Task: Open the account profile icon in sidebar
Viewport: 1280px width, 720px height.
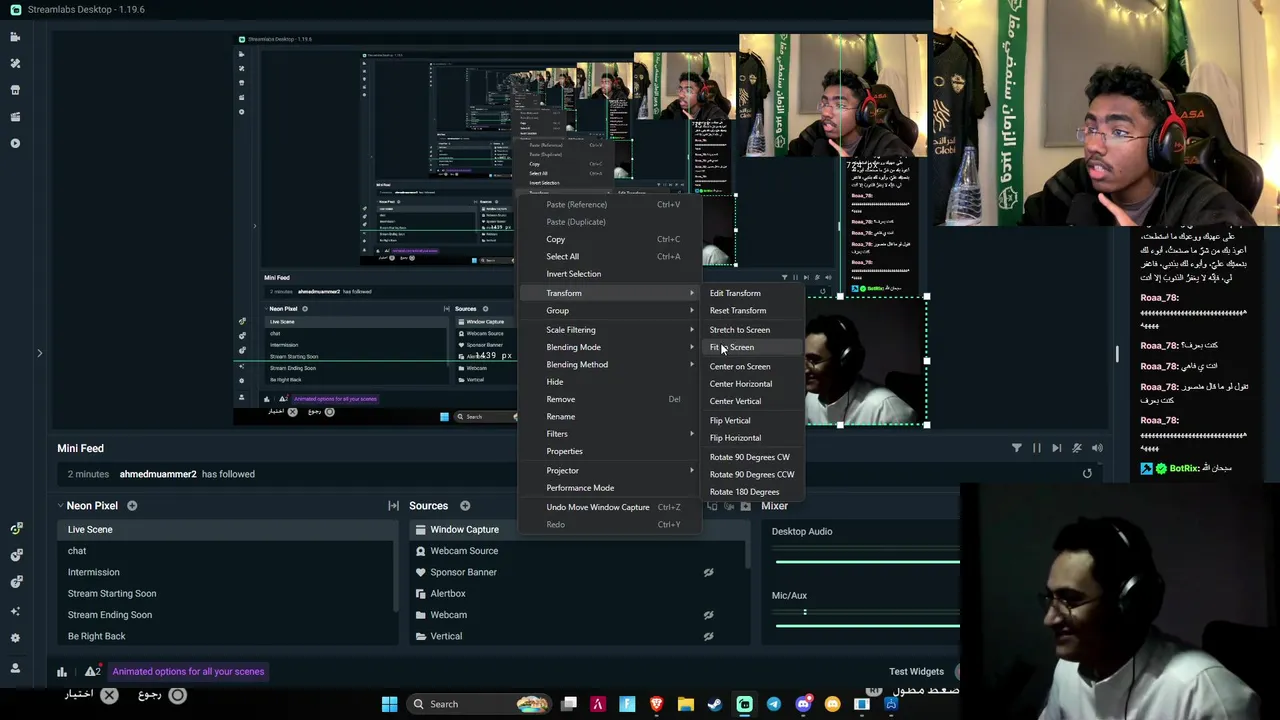Action: point(15,668)
